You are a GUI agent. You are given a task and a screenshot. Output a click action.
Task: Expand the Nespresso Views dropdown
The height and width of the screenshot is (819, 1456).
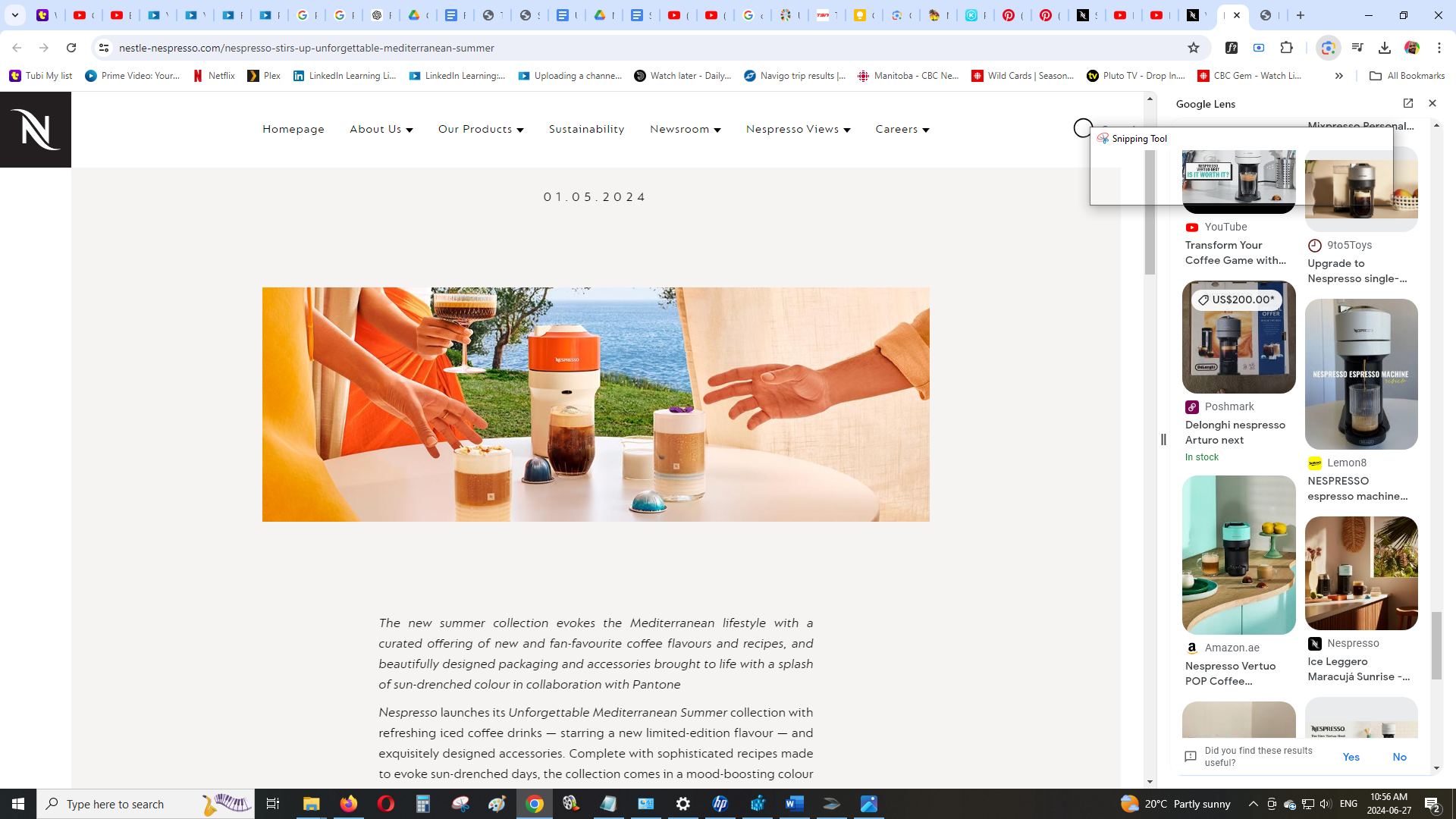(x=798, y=129)
